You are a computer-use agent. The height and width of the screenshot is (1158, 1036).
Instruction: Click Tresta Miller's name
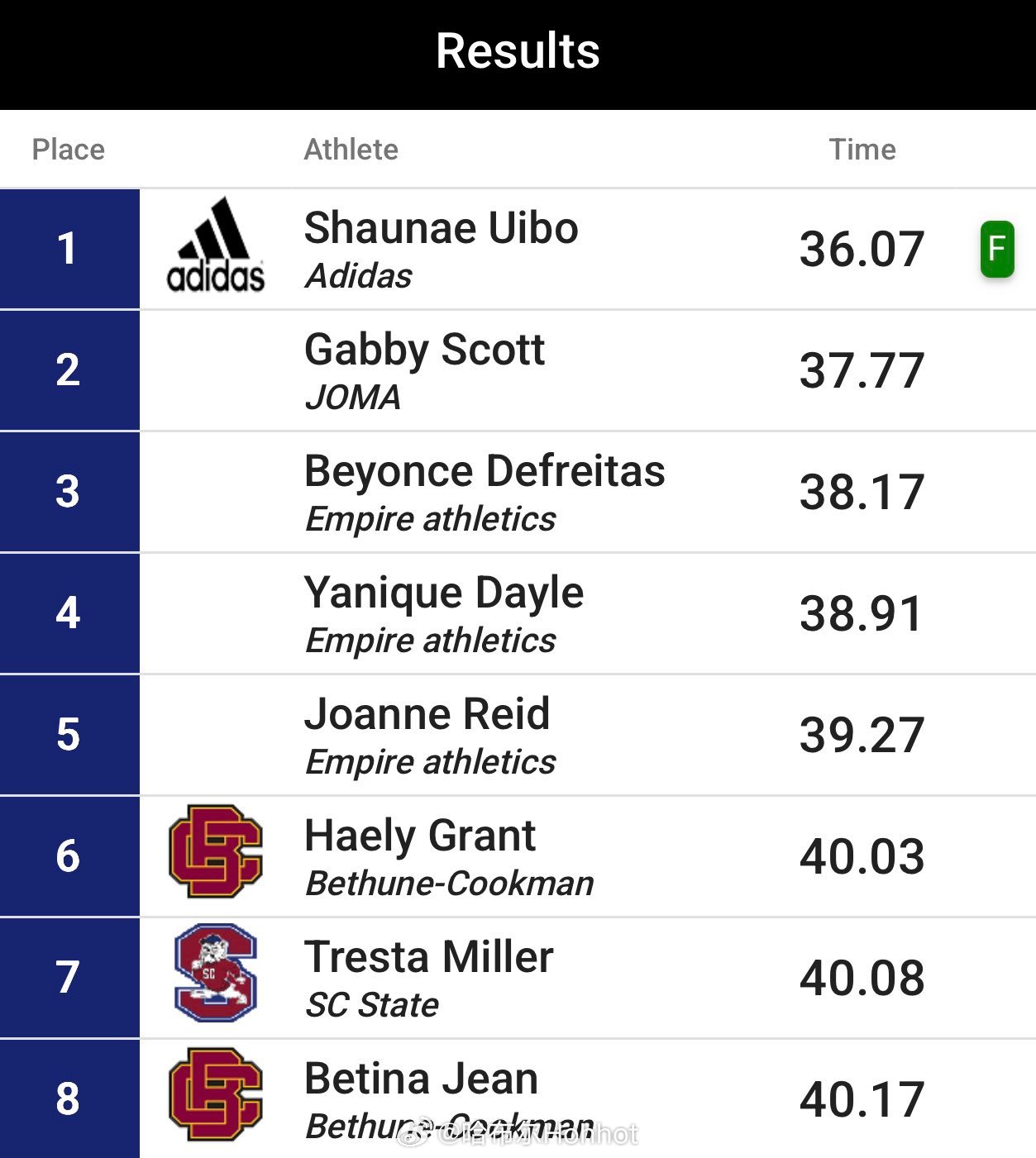(428, 957)
